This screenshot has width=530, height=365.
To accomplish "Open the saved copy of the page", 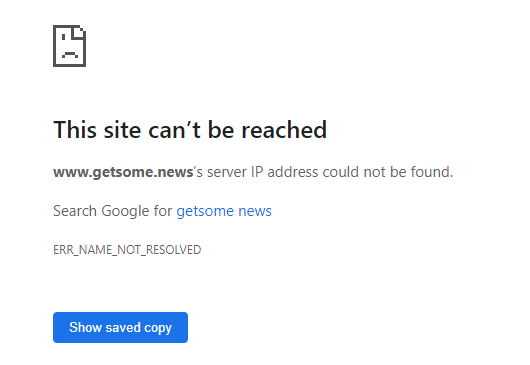I will [120, 327].
